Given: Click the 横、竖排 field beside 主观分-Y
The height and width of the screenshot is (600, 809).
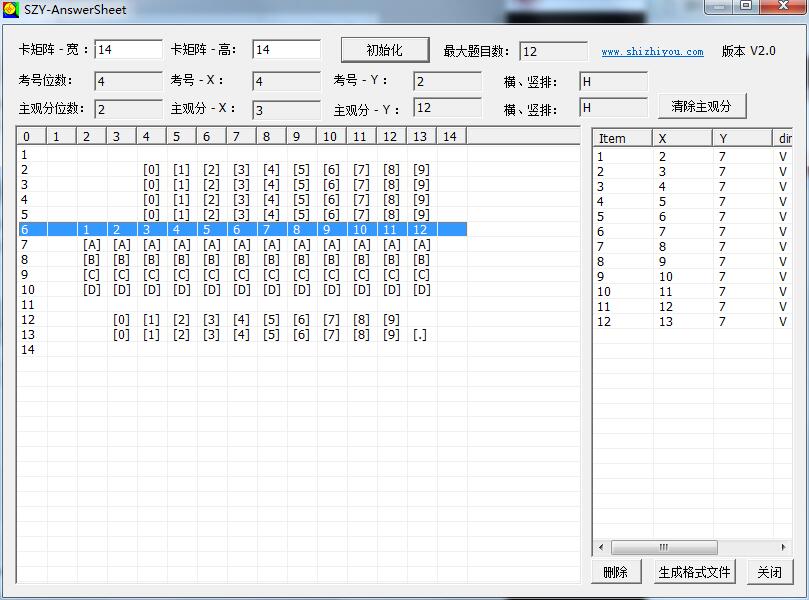Looking at the screenshot, I should (x=613, y=107).
